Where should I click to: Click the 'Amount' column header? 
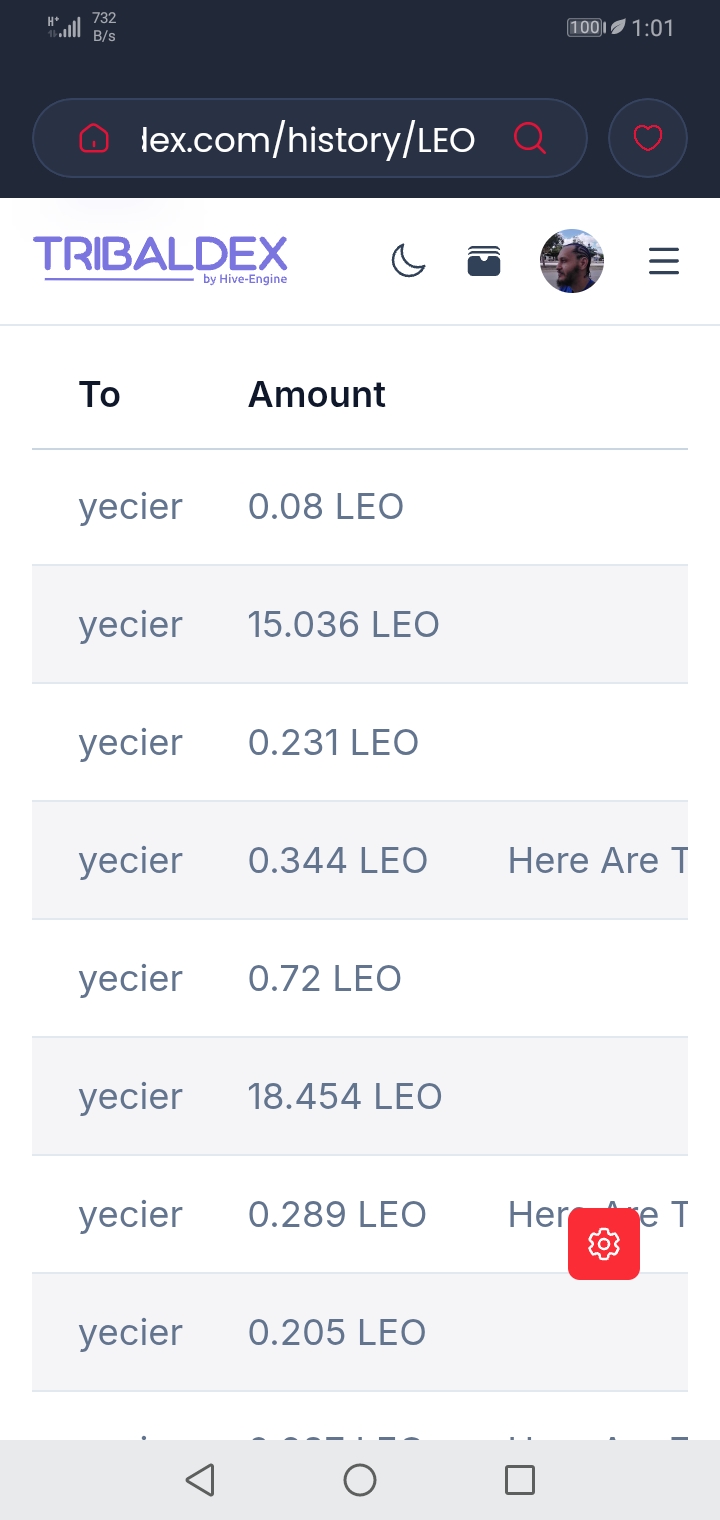316,395
